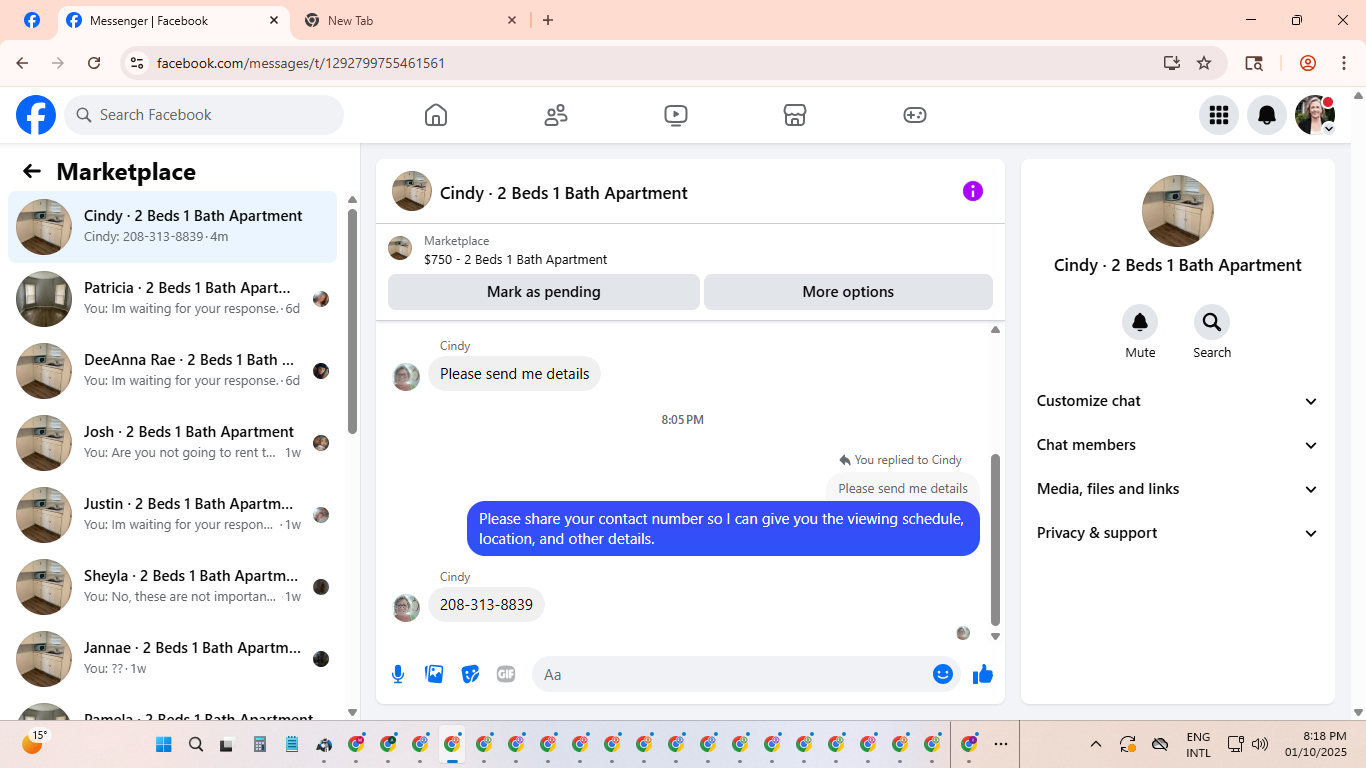Switch to the New Tab browser tab
1366x768 pixels.
[x=410, y=20]
